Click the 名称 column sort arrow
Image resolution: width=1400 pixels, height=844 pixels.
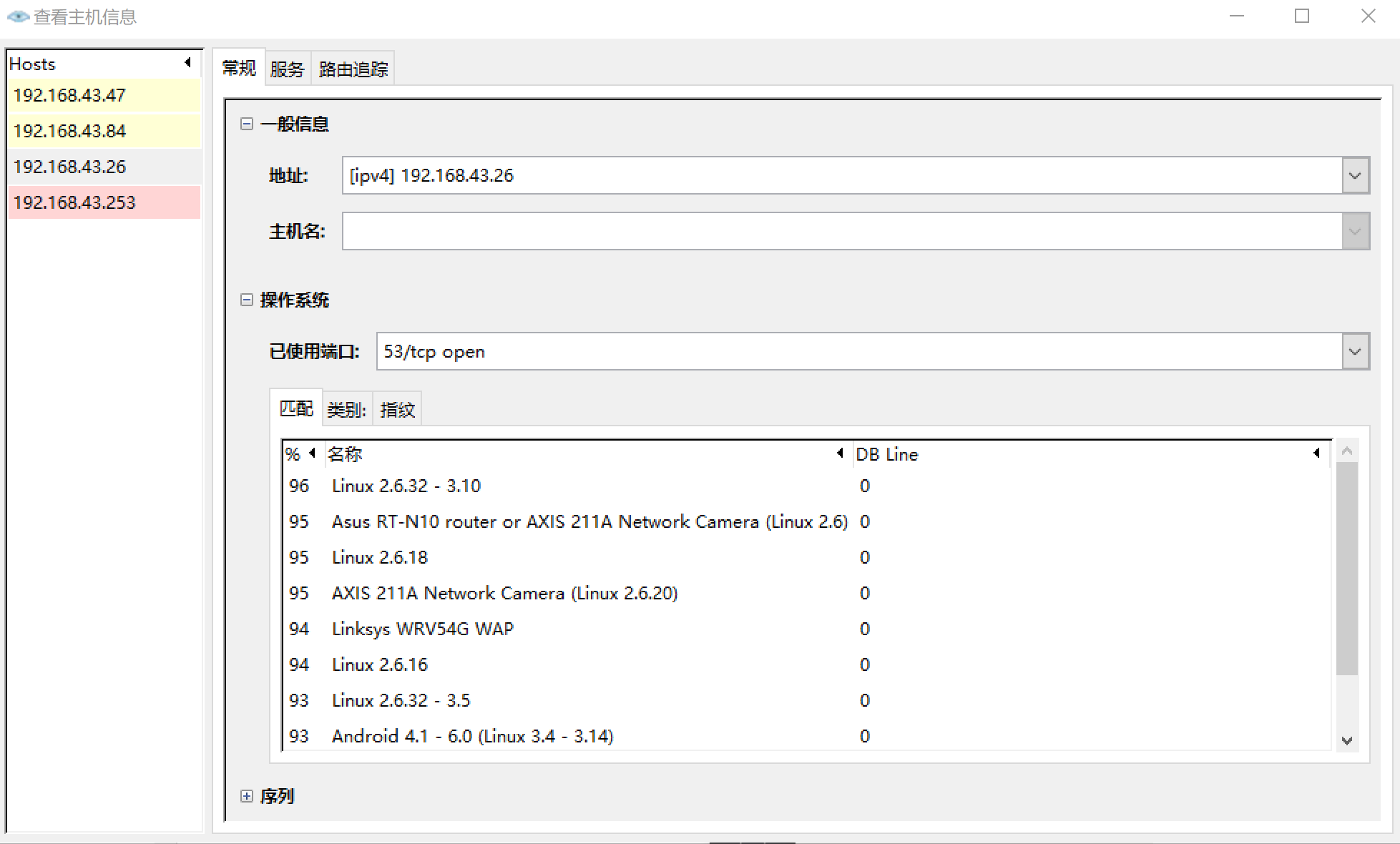[840, 453]
